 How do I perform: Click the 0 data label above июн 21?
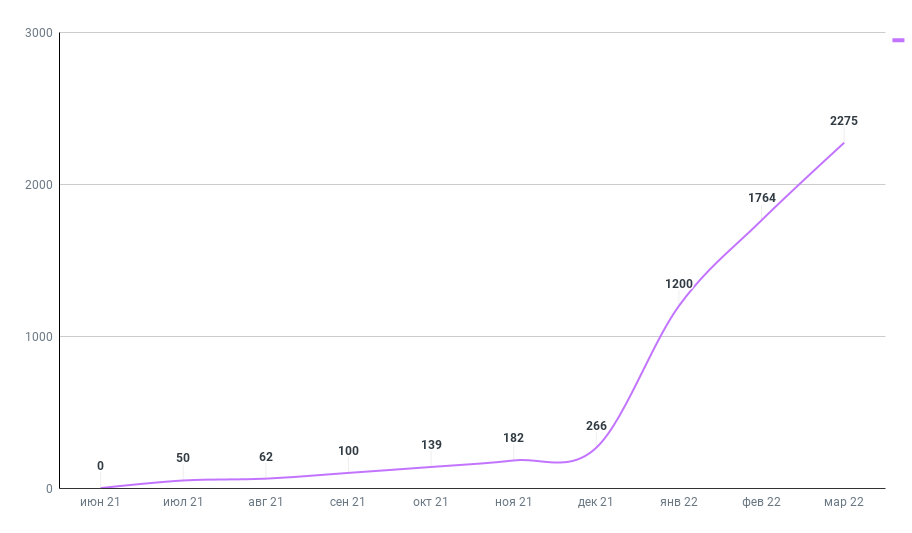coord(101,466)
